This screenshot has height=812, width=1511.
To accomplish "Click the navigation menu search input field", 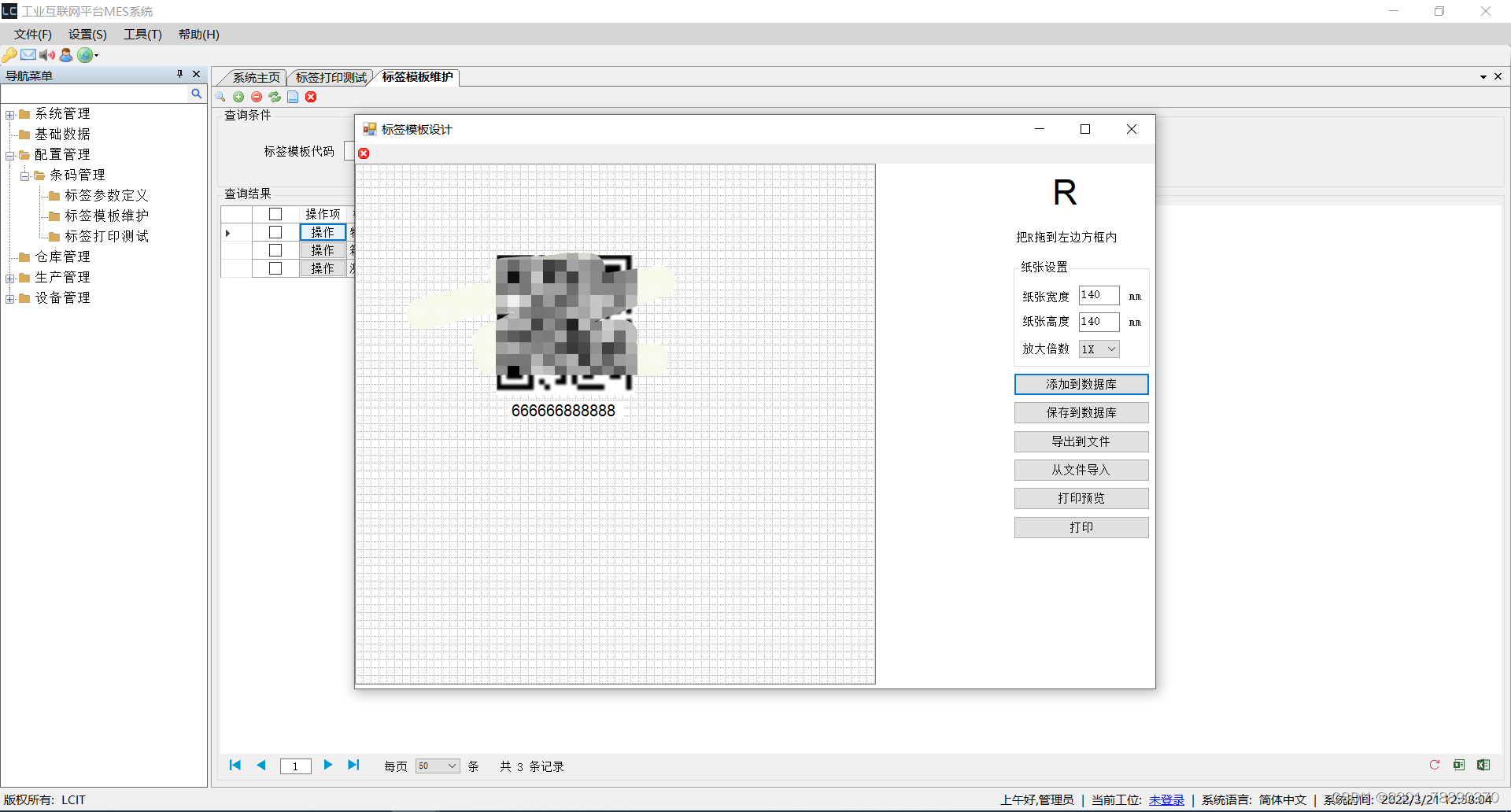I will point(96,94).
